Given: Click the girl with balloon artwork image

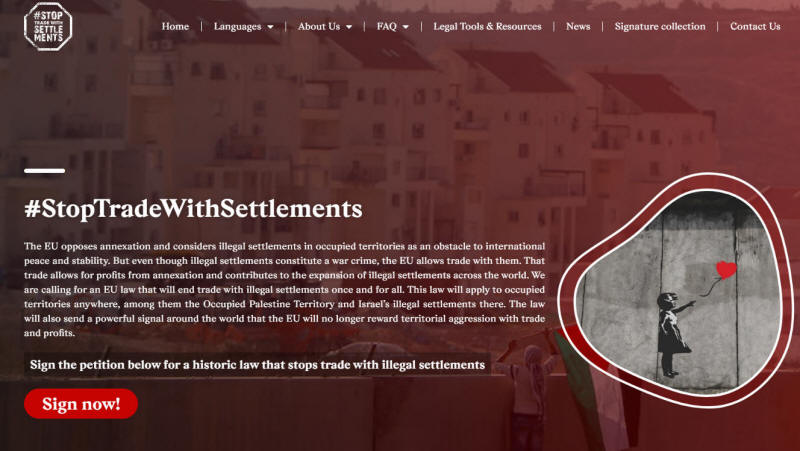Looking at the screenshot, I should pyautogui.click(x=676, y=291).
